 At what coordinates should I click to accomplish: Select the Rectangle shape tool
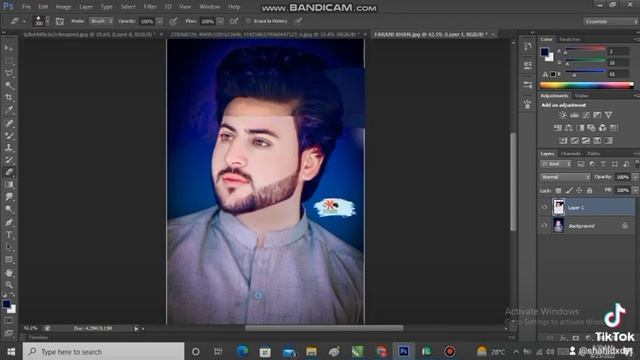pos(9,260)
